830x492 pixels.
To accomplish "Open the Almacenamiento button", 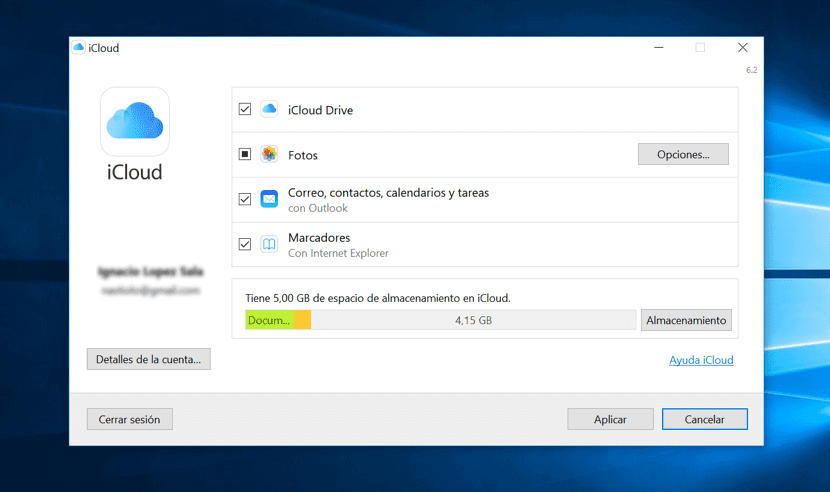I will coord(686,320).
